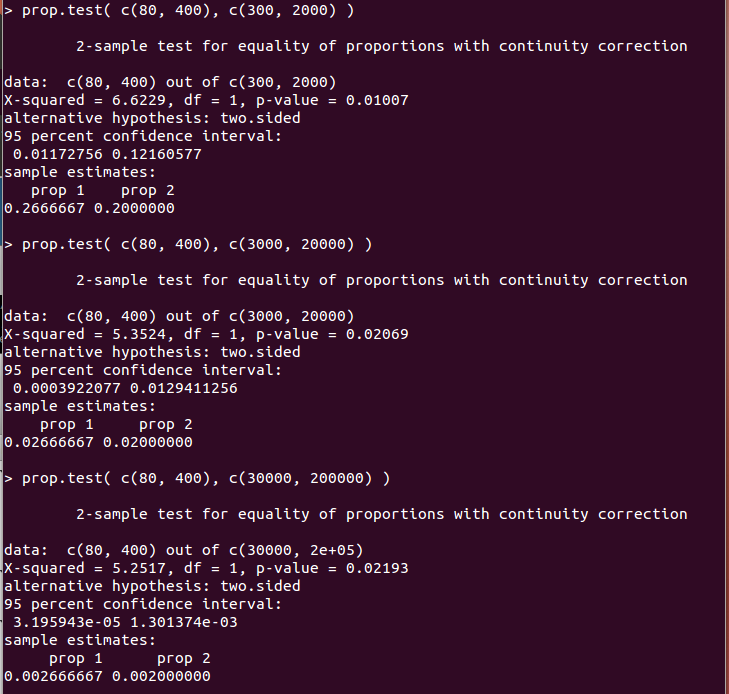The width and height of the screenshot is (729, 694).
Task: Click confidence interval value 0.01172756
Action: pos(58,154)
